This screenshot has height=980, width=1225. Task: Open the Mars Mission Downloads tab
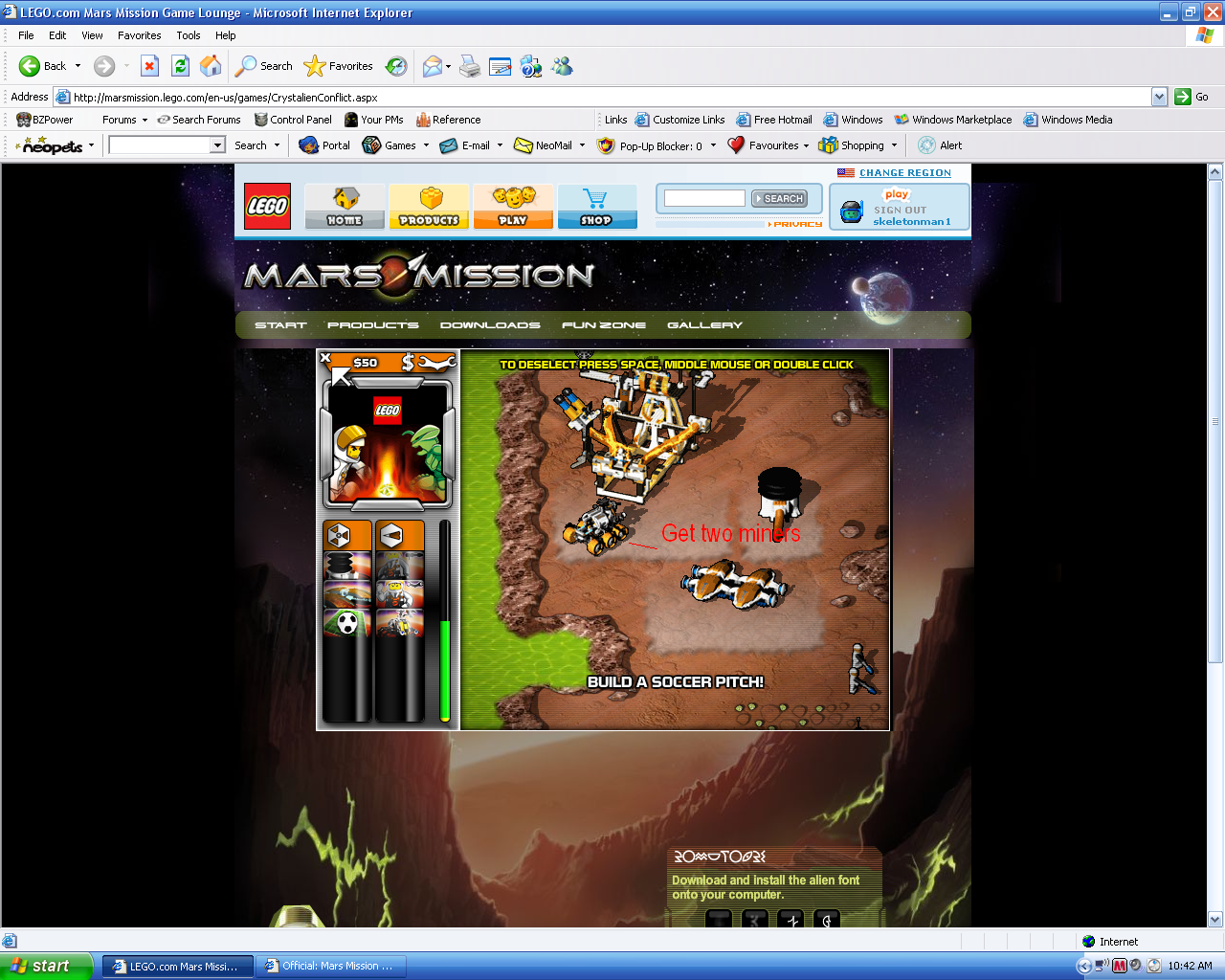point(490,325)
